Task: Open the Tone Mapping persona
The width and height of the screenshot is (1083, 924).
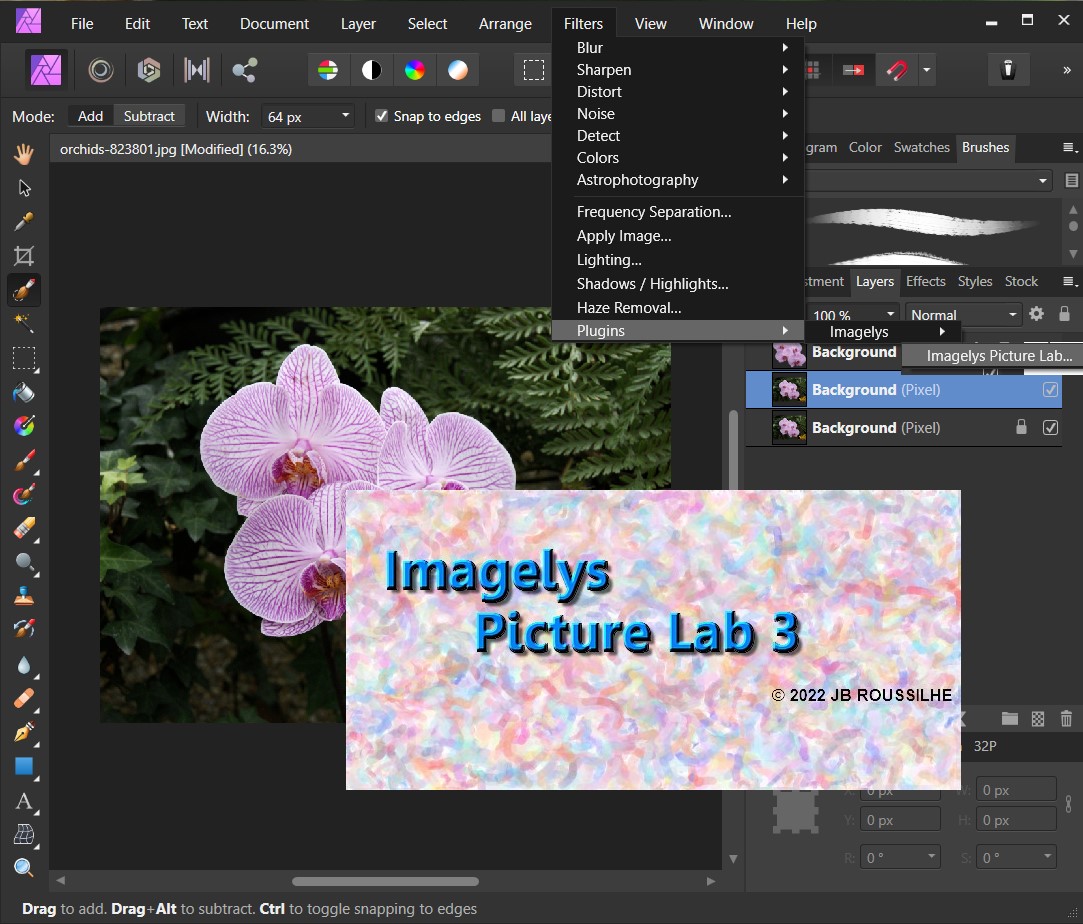Action: [x=196, y=70]
